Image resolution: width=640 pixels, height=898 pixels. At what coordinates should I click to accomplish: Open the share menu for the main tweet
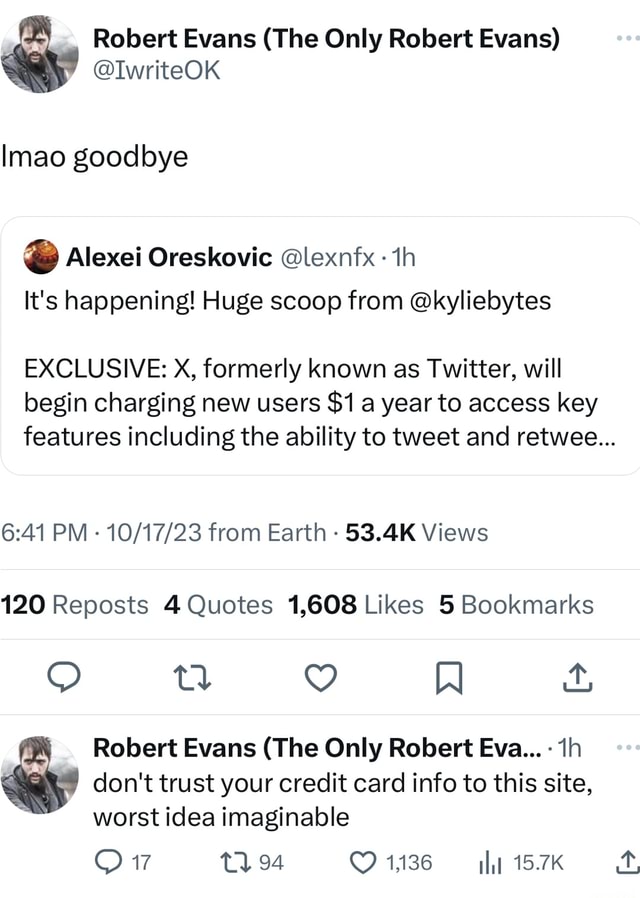[576, 677]
